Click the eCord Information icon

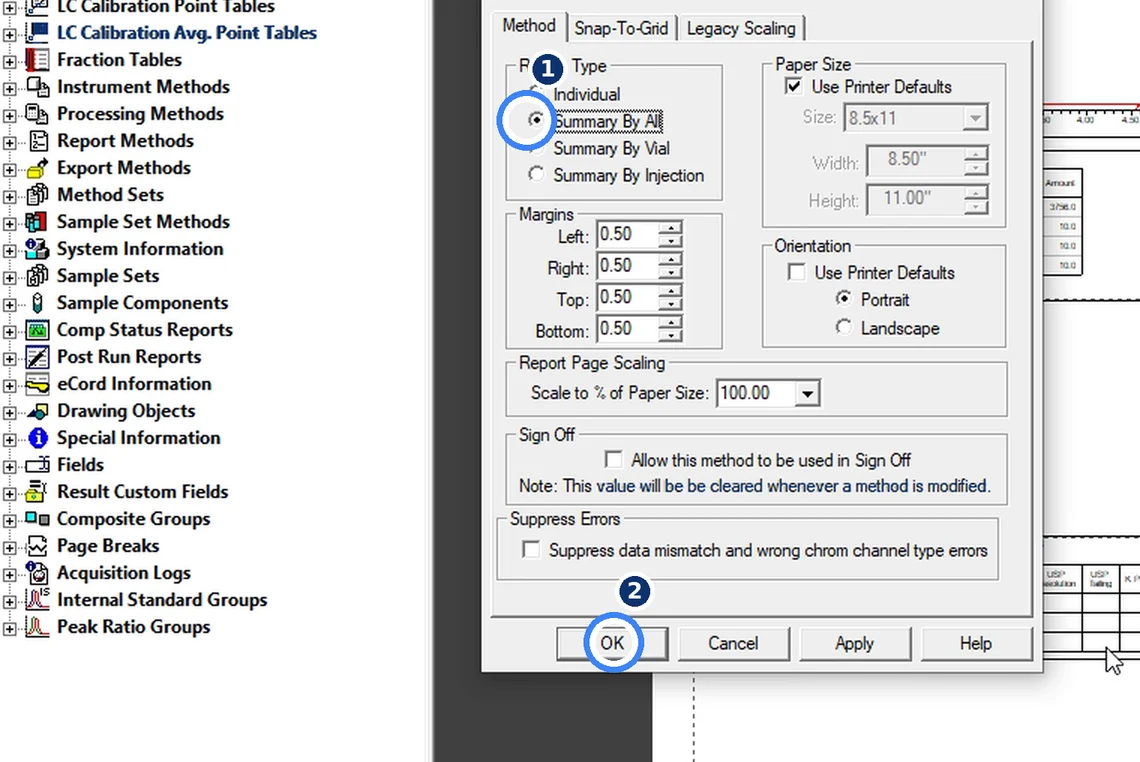(37, 384)
